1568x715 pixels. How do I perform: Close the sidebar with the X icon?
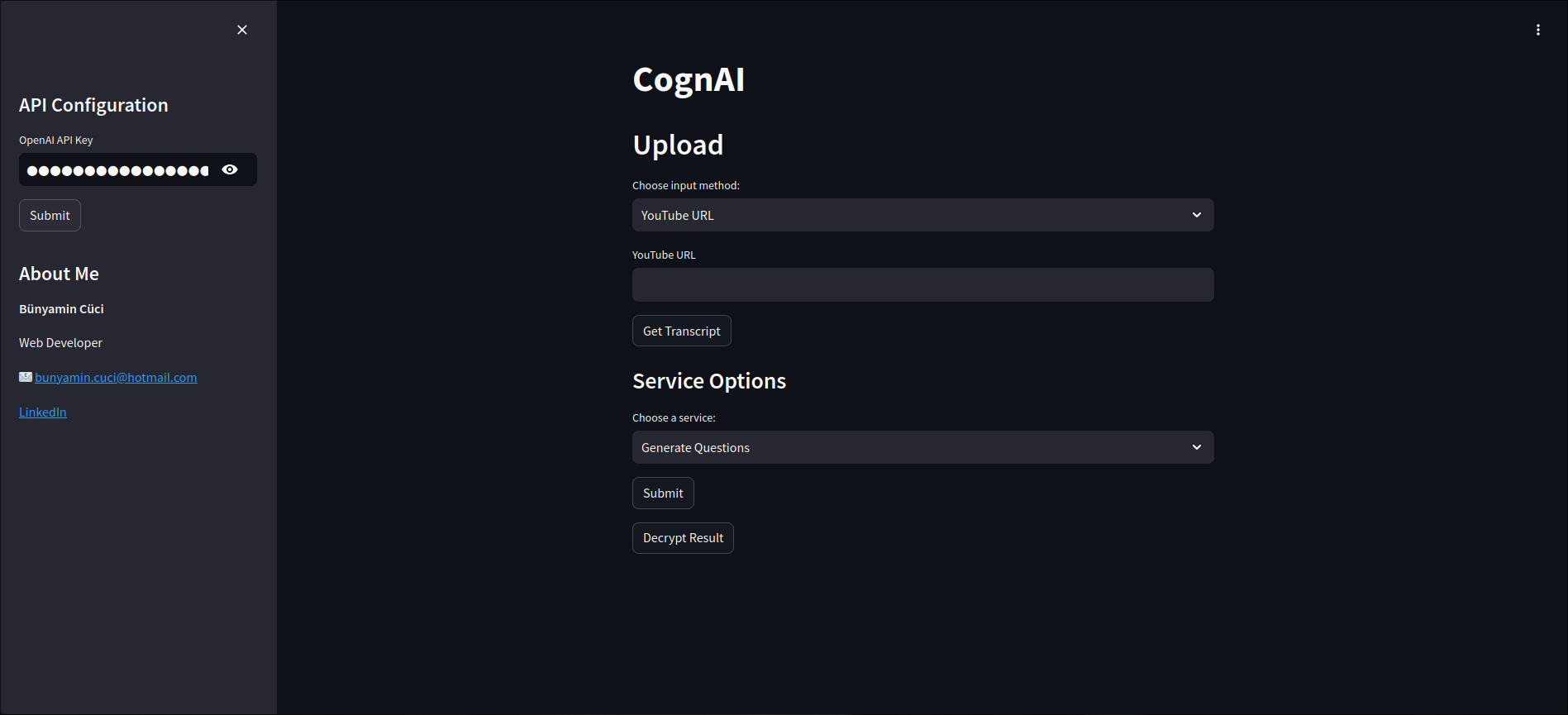(242, 30)
